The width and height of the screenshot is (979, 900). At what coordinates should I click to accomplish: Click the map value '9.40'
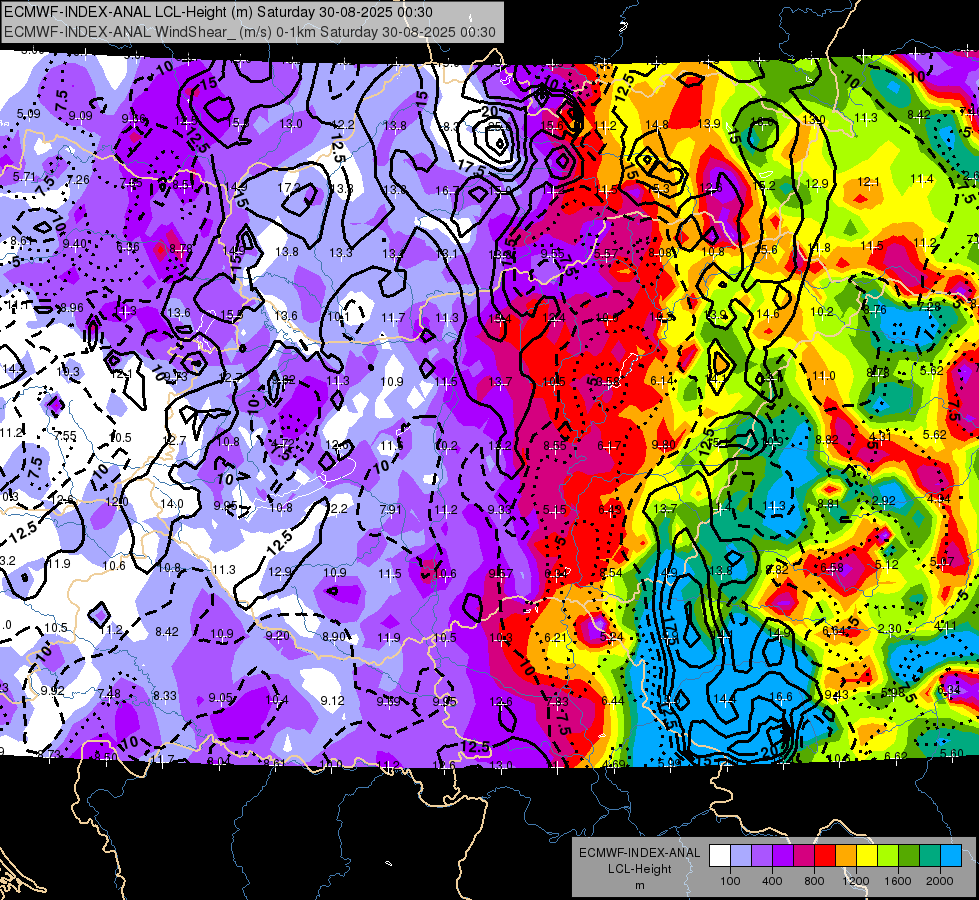(x=74, y=244)
